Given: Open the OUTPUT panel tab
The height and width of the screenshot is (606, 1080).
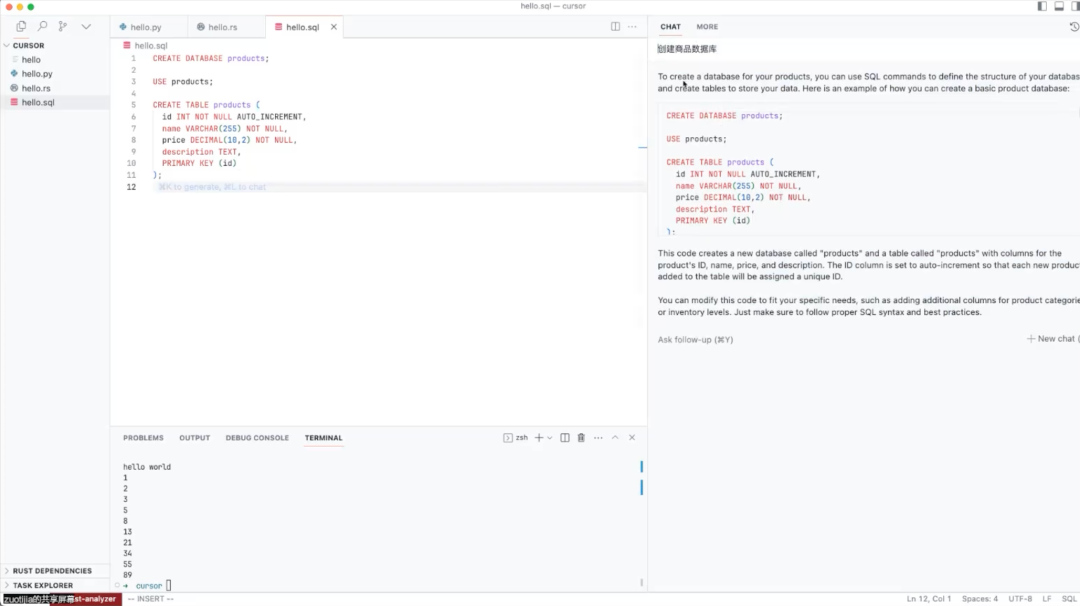Looking at the screenshot, I should click(x=194, y=438).
